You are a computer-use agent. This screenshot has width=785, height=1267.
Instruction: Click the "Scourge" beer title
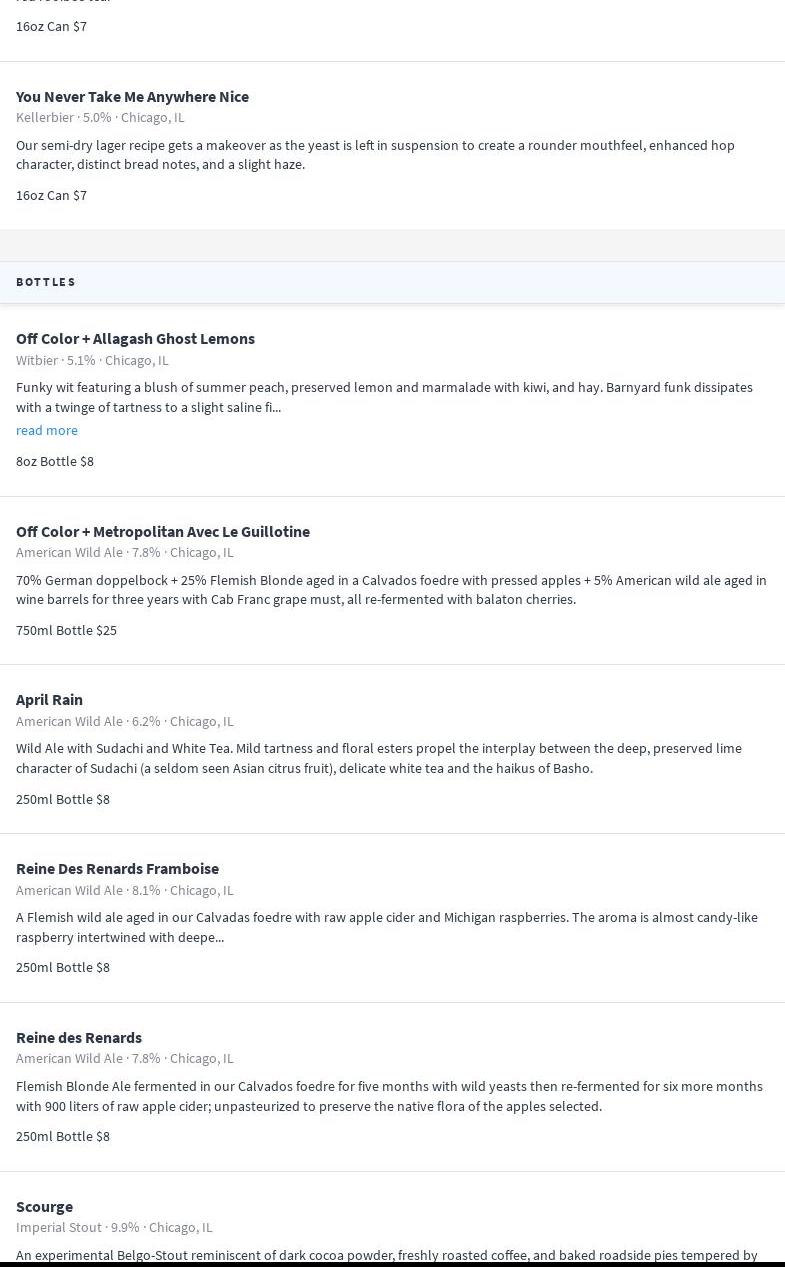coord(44,1206)
